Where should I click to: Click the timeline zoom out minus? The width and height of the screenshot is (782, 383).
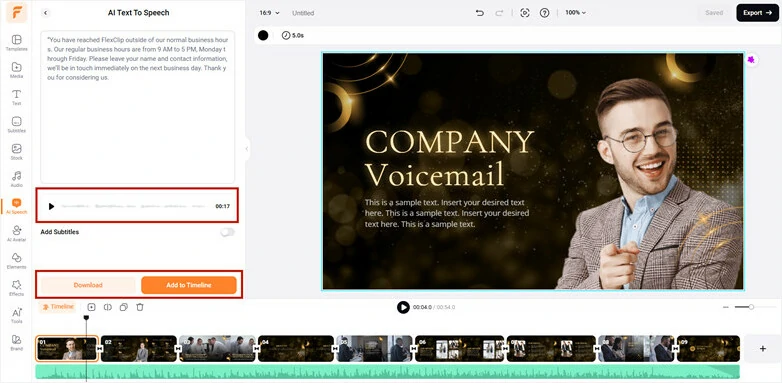coord(726,307)
